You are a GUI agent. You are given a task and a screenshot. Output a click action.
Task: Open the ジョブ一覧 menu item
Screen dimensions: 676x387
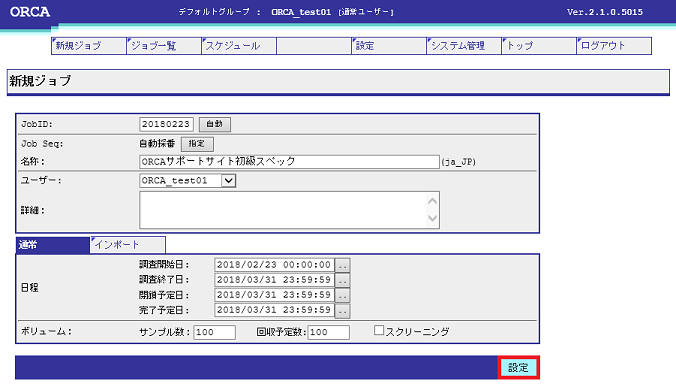click(163, 46)
